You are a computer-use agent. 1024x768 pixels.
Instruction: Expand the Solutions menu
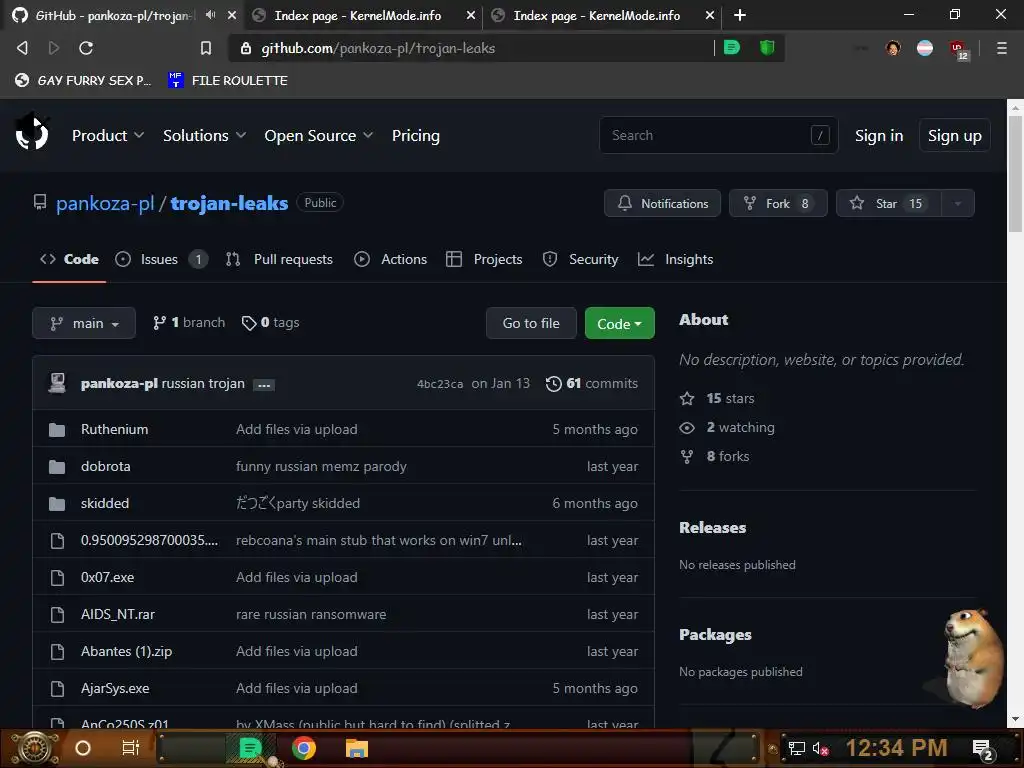click(x=204, y=135)
